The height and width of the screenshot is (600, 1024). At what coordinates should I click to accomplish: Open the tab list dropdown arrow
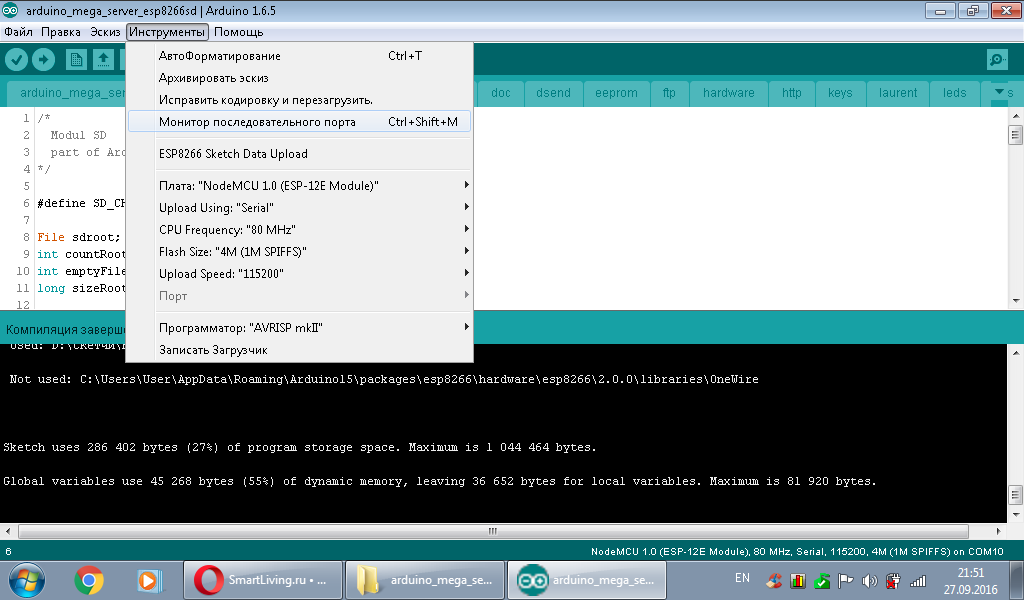point(1002,93)
